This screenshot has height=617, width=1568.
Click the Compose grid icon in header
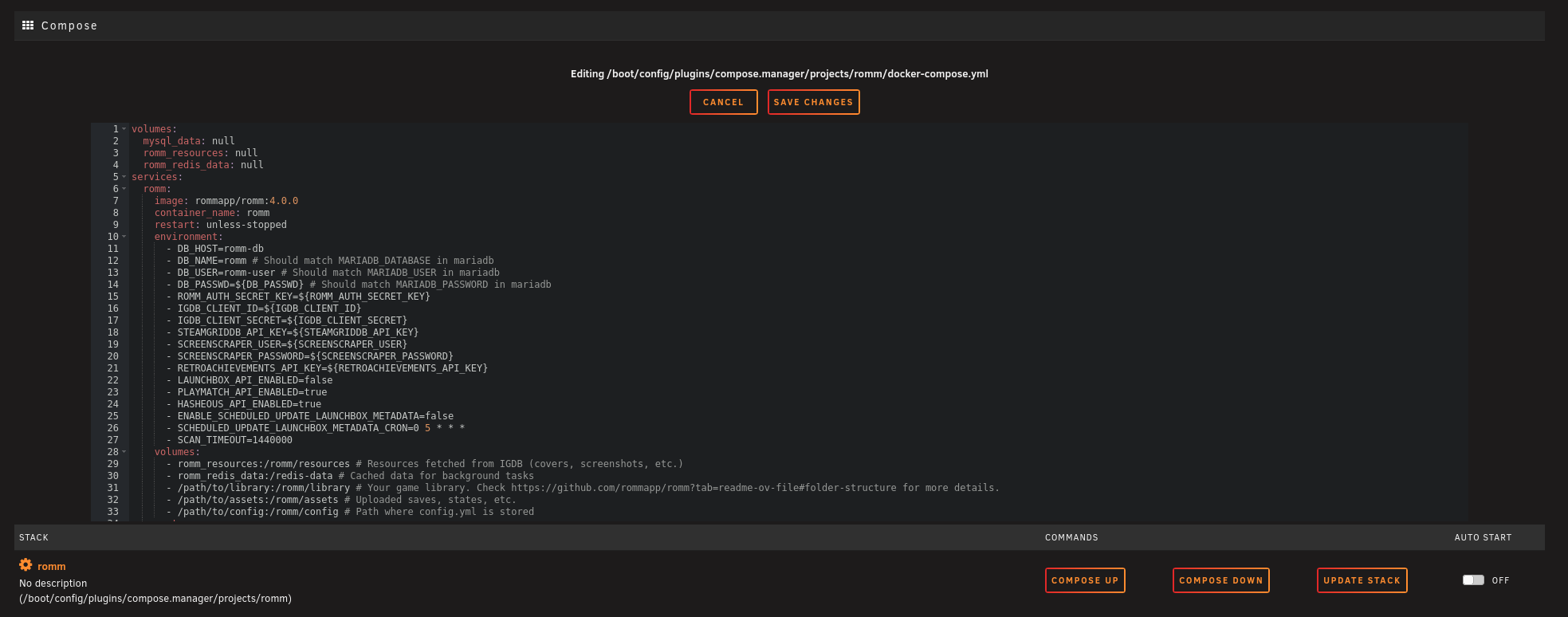coord(28,26)
